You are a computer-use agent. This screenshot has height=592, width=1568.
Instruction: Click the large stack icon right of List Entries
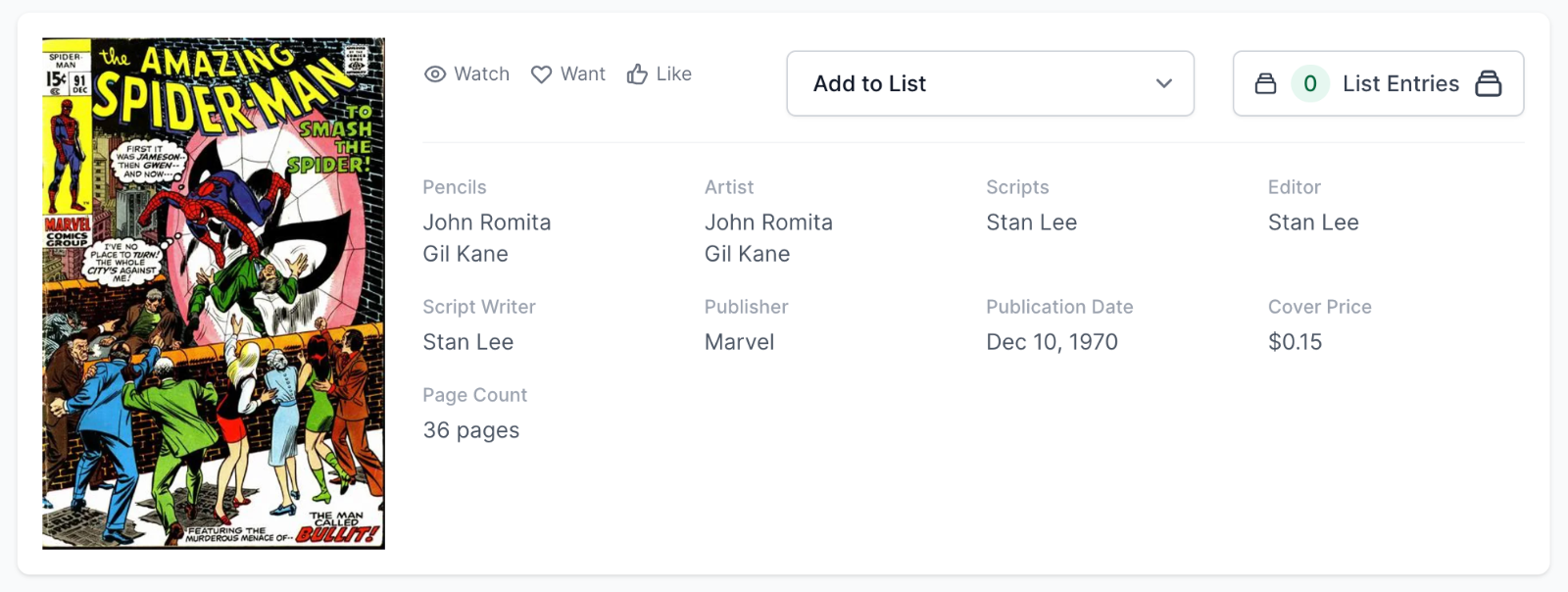pos(1488,84)
